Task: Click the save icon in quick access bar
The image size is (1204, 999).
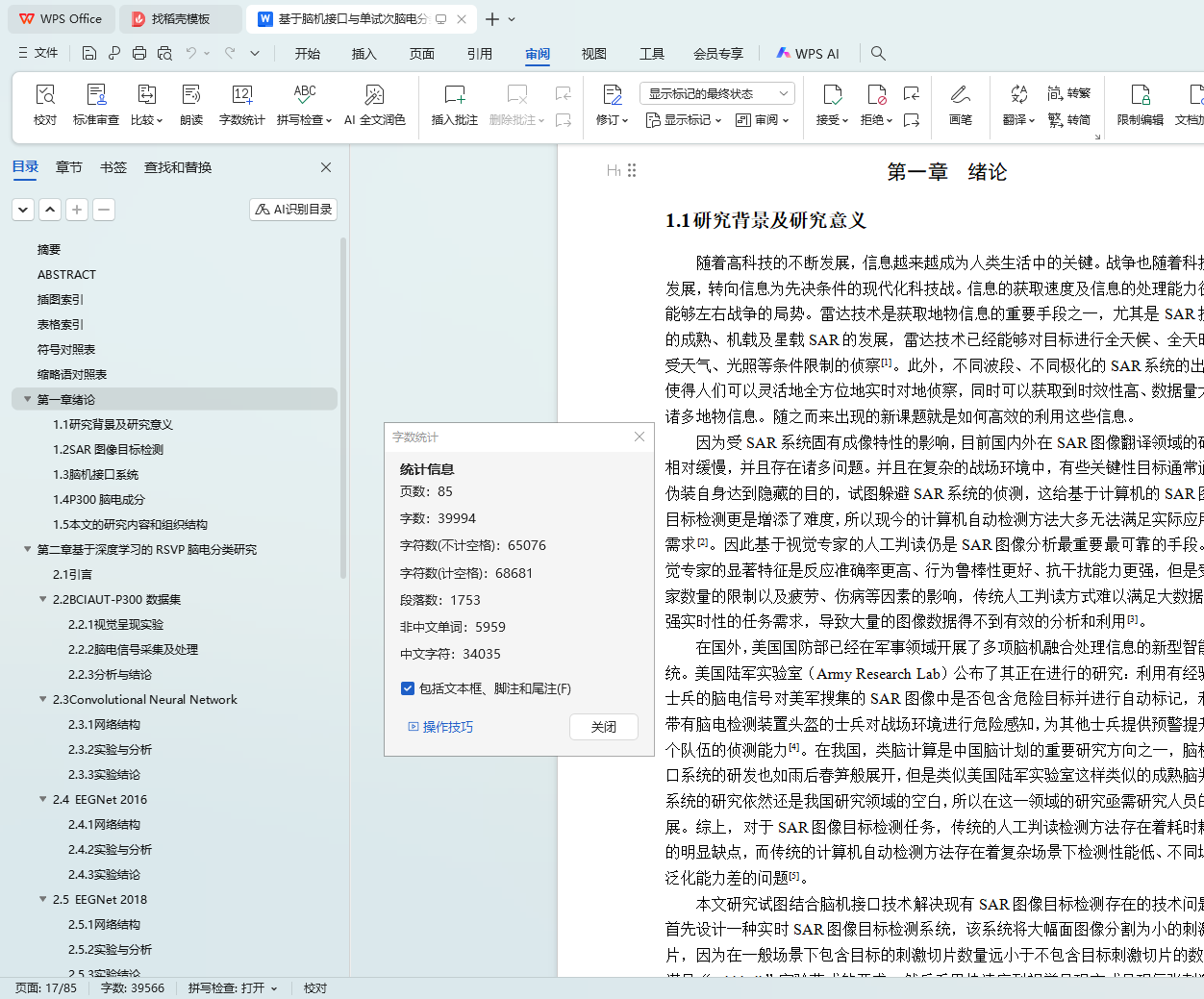Action: [89, 53]
